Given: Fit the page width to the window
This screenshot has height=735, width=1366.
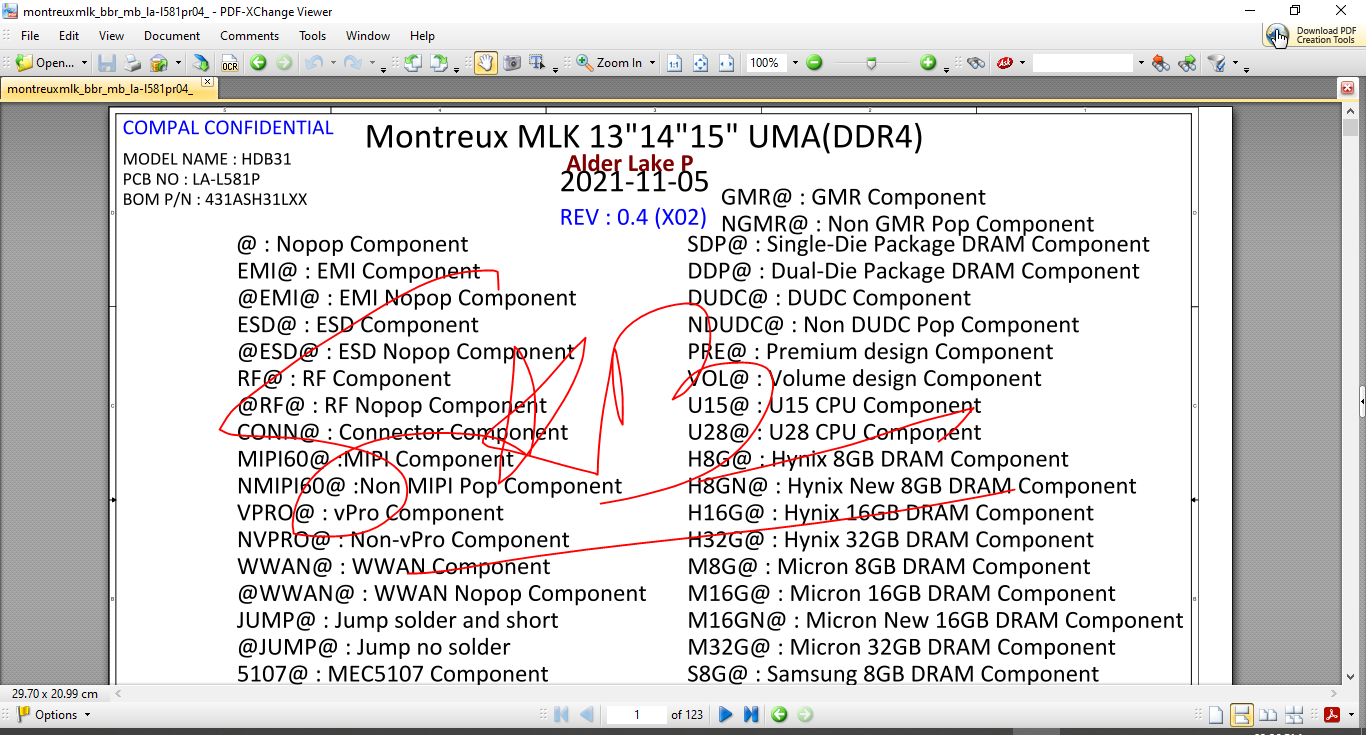Looking at the screenshot, I should click(x=727, y=63).
